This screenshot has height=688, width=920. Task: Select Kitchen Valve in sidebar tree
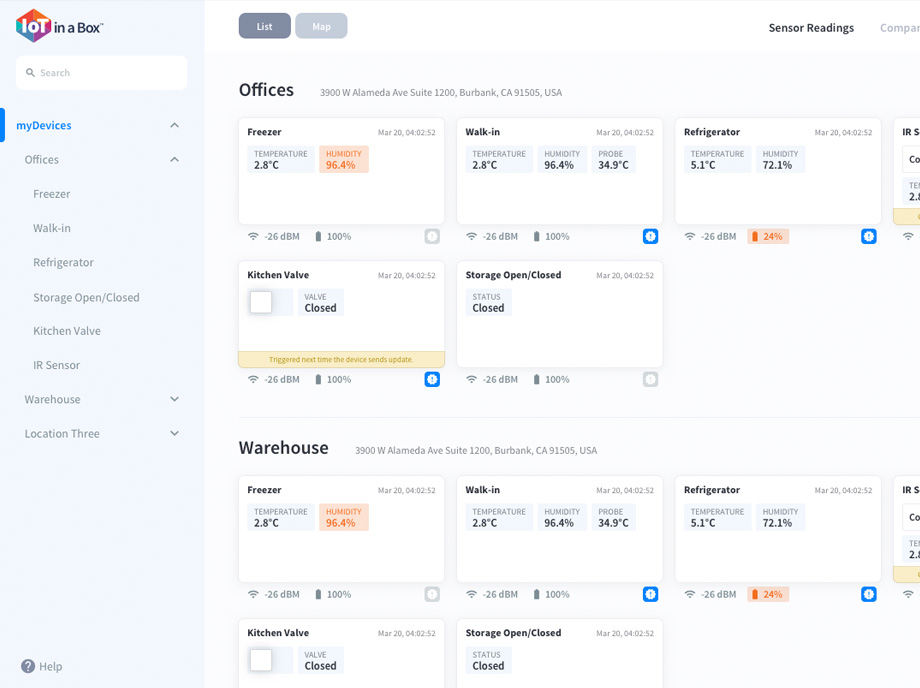(67, 331)
